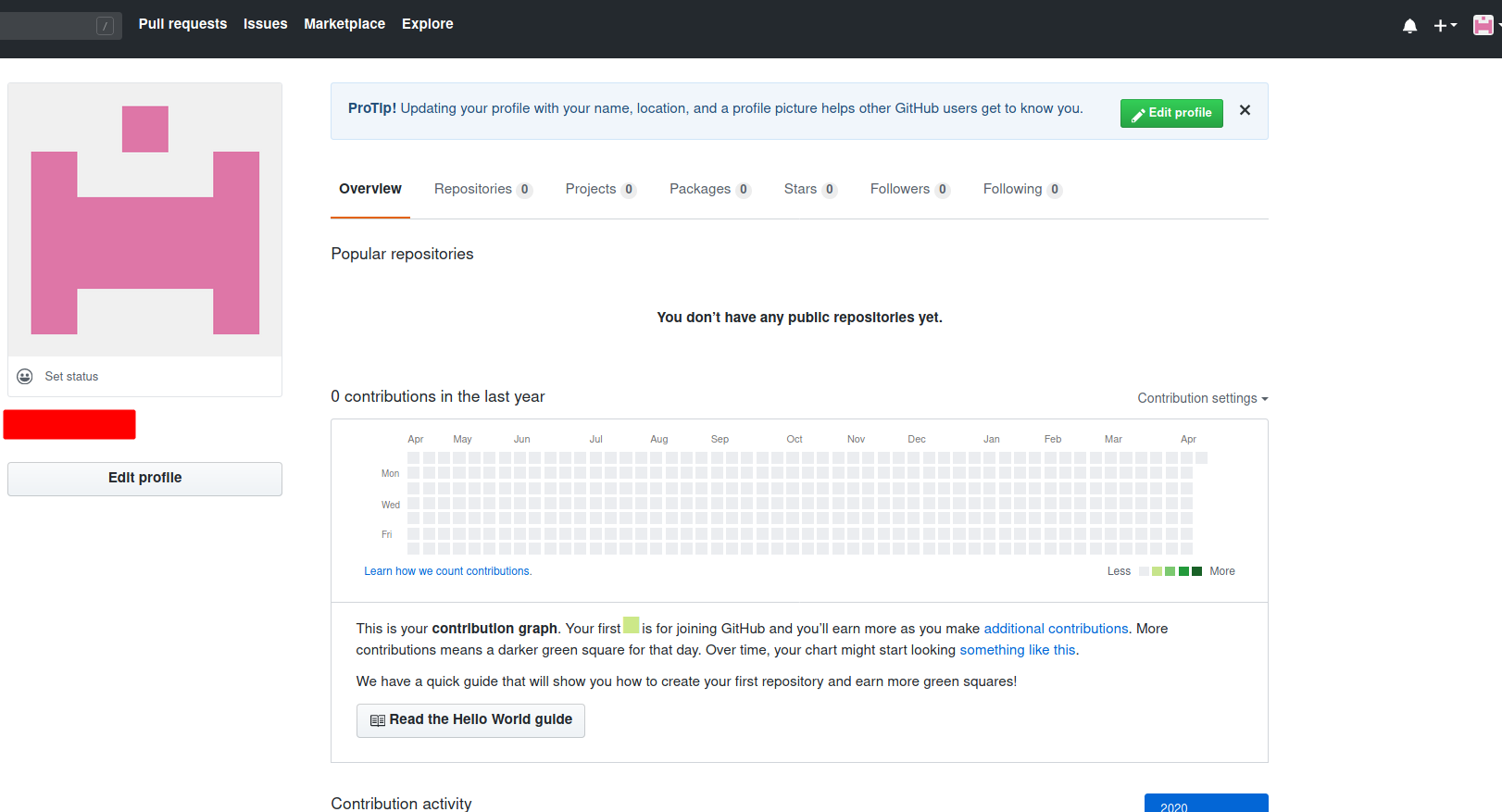Open the Stars tab
Image resolution: width=1502 pixels, height=812 pixels.
point(809,189)
